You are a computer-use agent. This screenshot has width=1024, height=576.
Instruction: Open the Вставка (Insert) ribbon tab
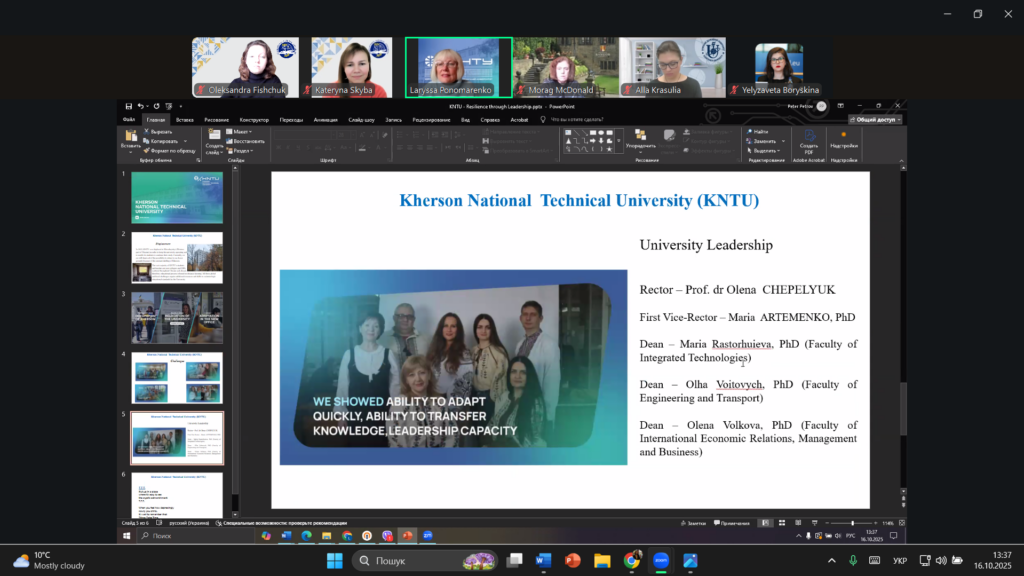tap(185, 119)
